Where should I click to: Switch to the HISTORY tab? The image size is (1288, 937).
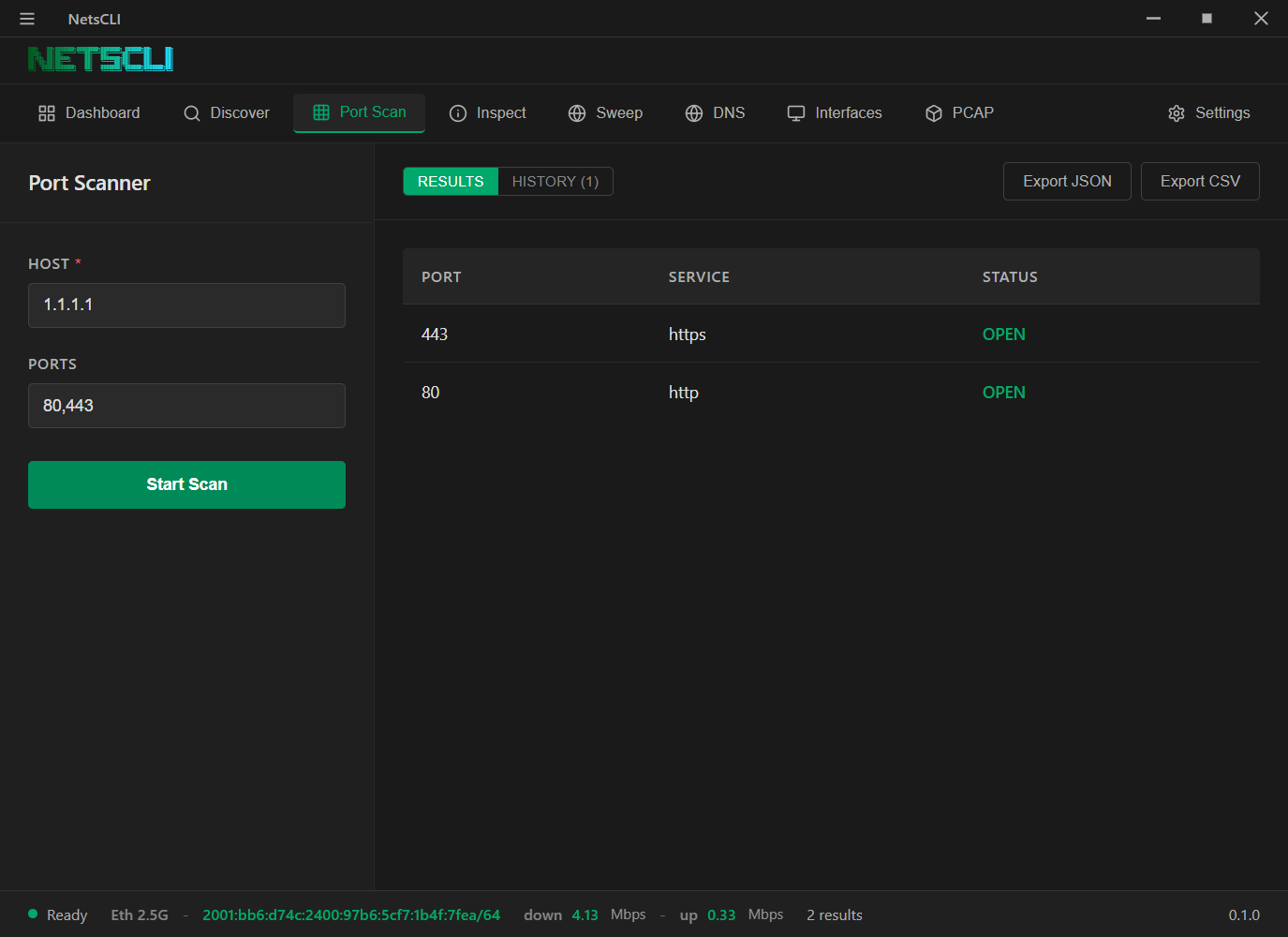pos(555,181)
